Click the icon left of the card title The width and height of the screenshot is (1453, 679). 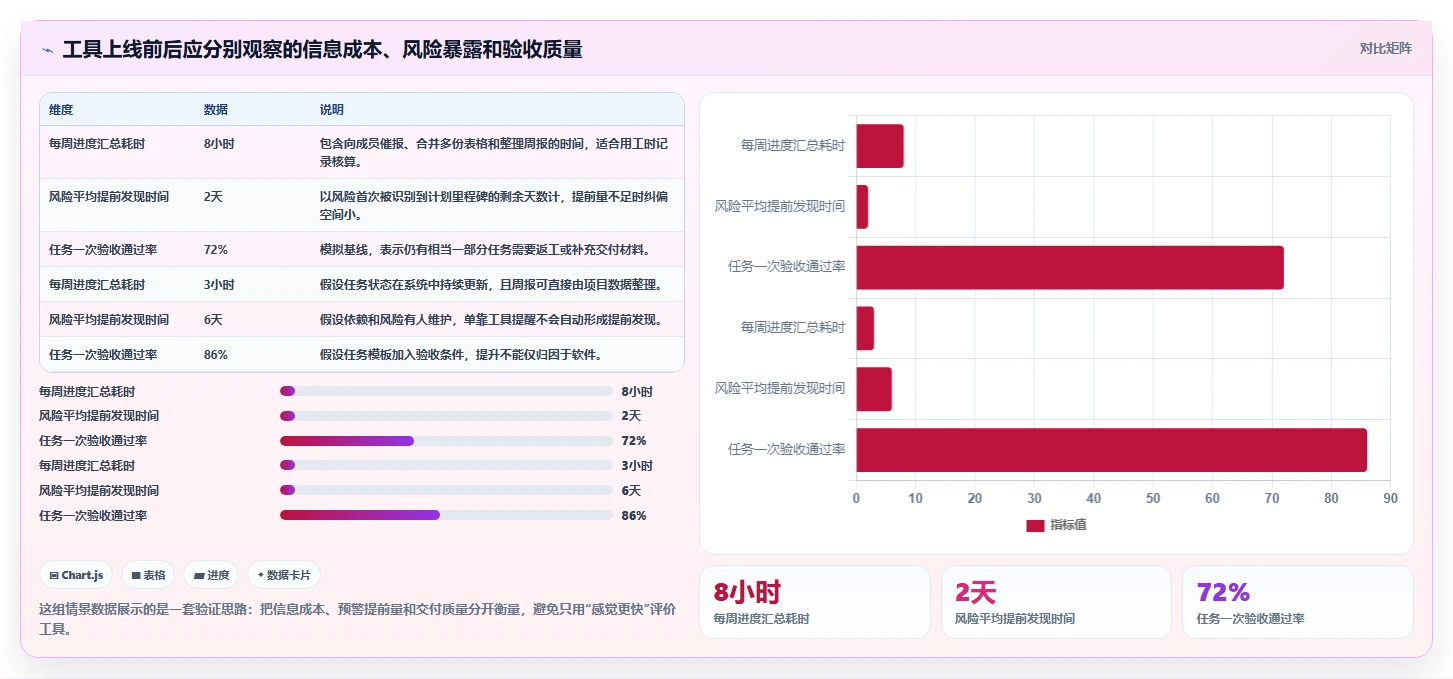pyautogui.click(x=48, y=50)
